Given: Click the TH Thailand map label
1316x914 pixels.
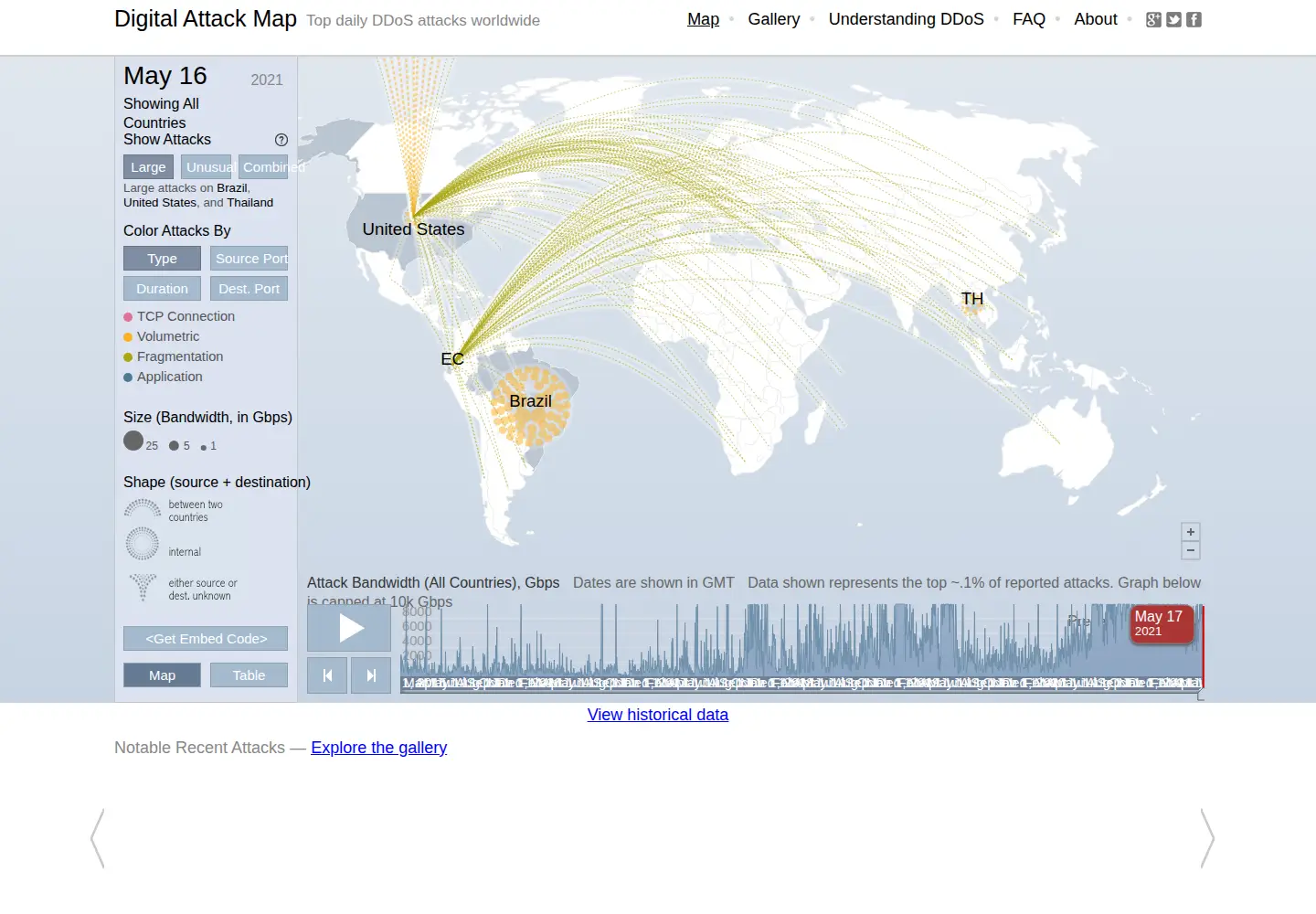Looking at the screenshot, I should click(972, 299).
